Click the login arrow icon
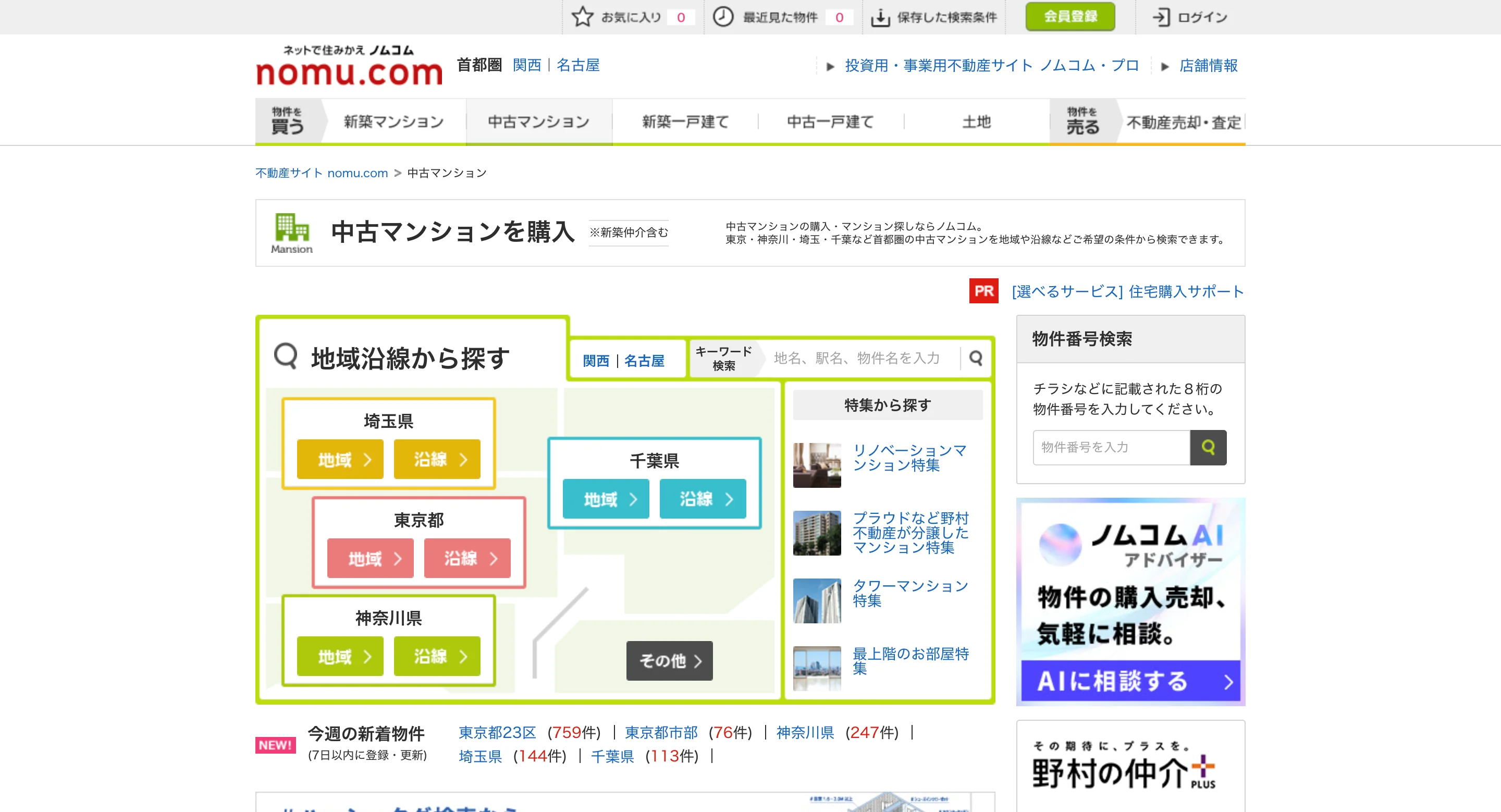 [x=1160, y=17]
